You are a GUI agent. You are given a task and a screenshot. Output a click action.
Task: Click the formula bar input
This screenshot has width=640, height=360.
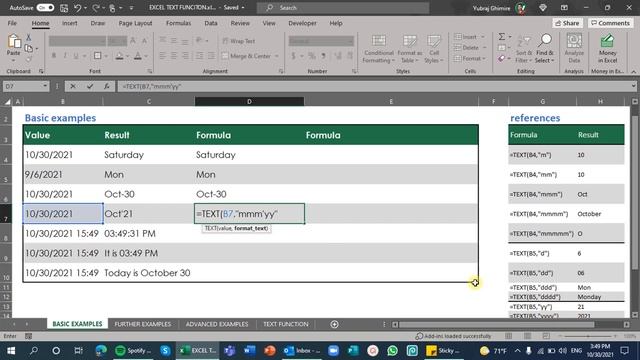coord(373,86)
